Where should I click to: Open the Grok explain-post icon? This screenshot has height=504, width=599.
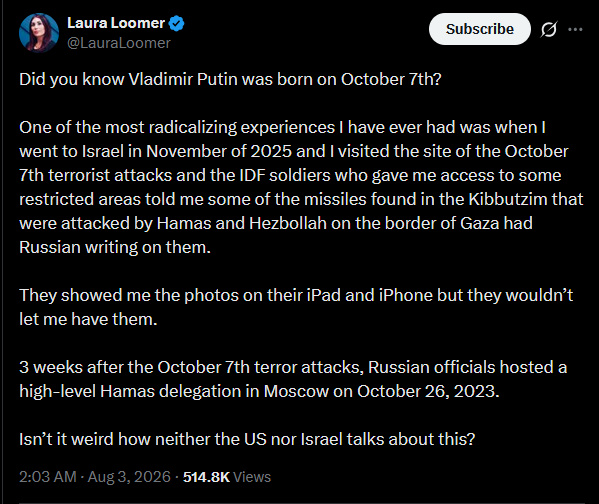point(549,29)
